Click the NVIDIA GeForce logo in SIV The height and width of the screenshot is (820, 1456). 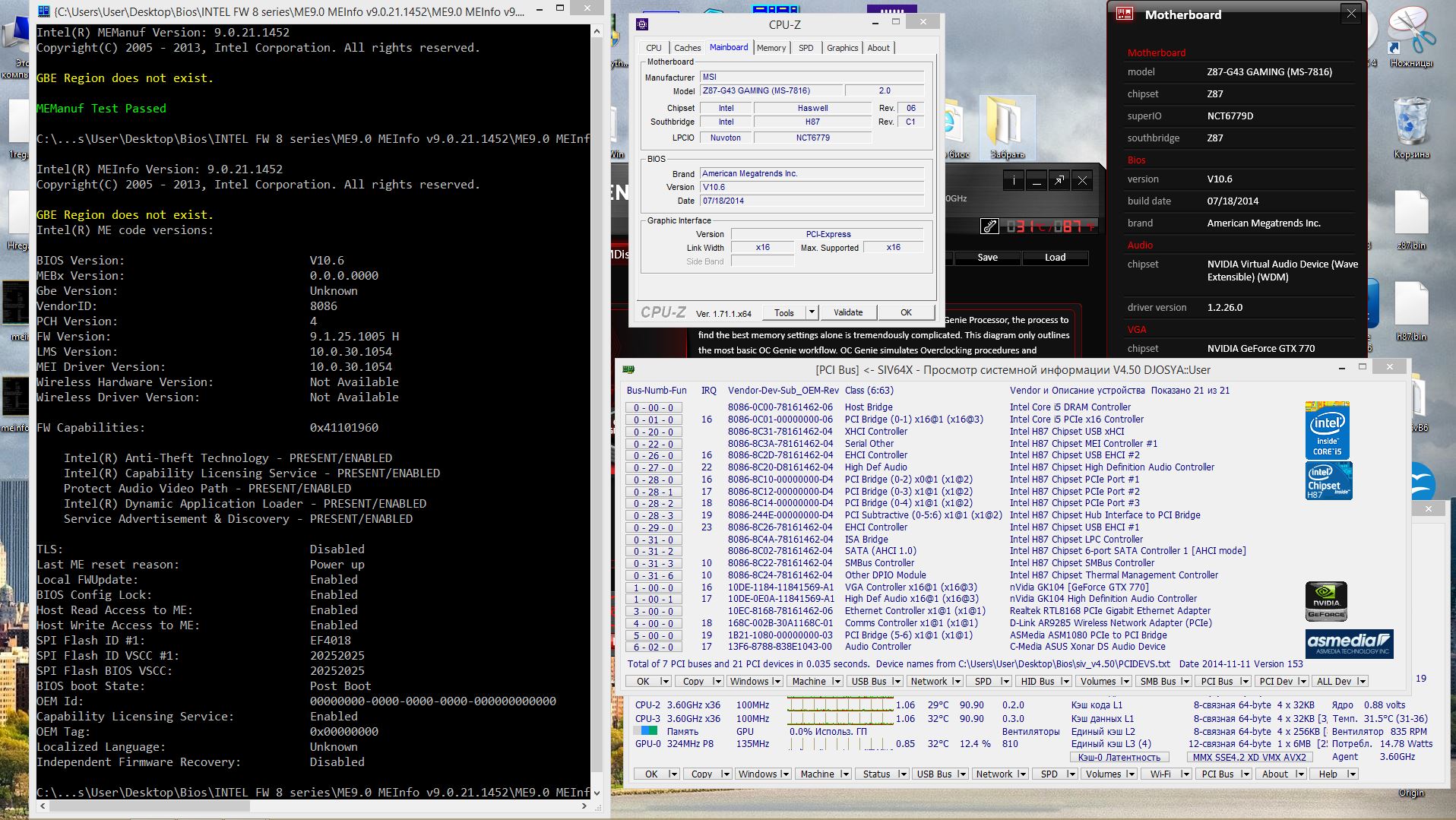(x=1326, y=601)
